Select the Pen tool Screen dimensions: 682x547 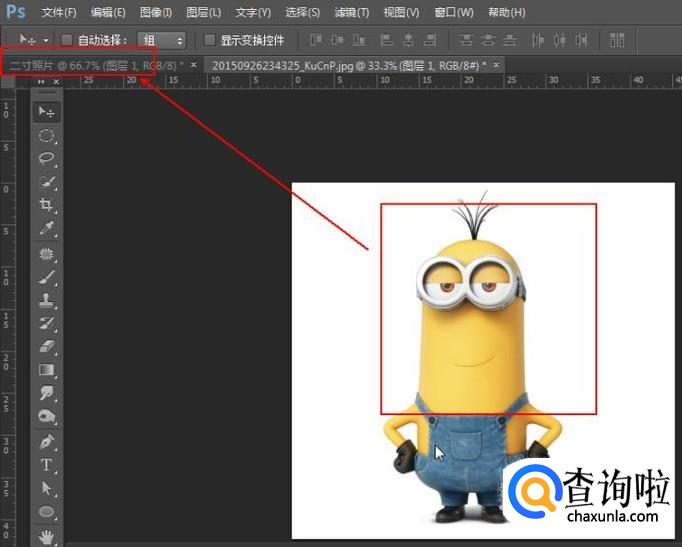click(46, 441)
